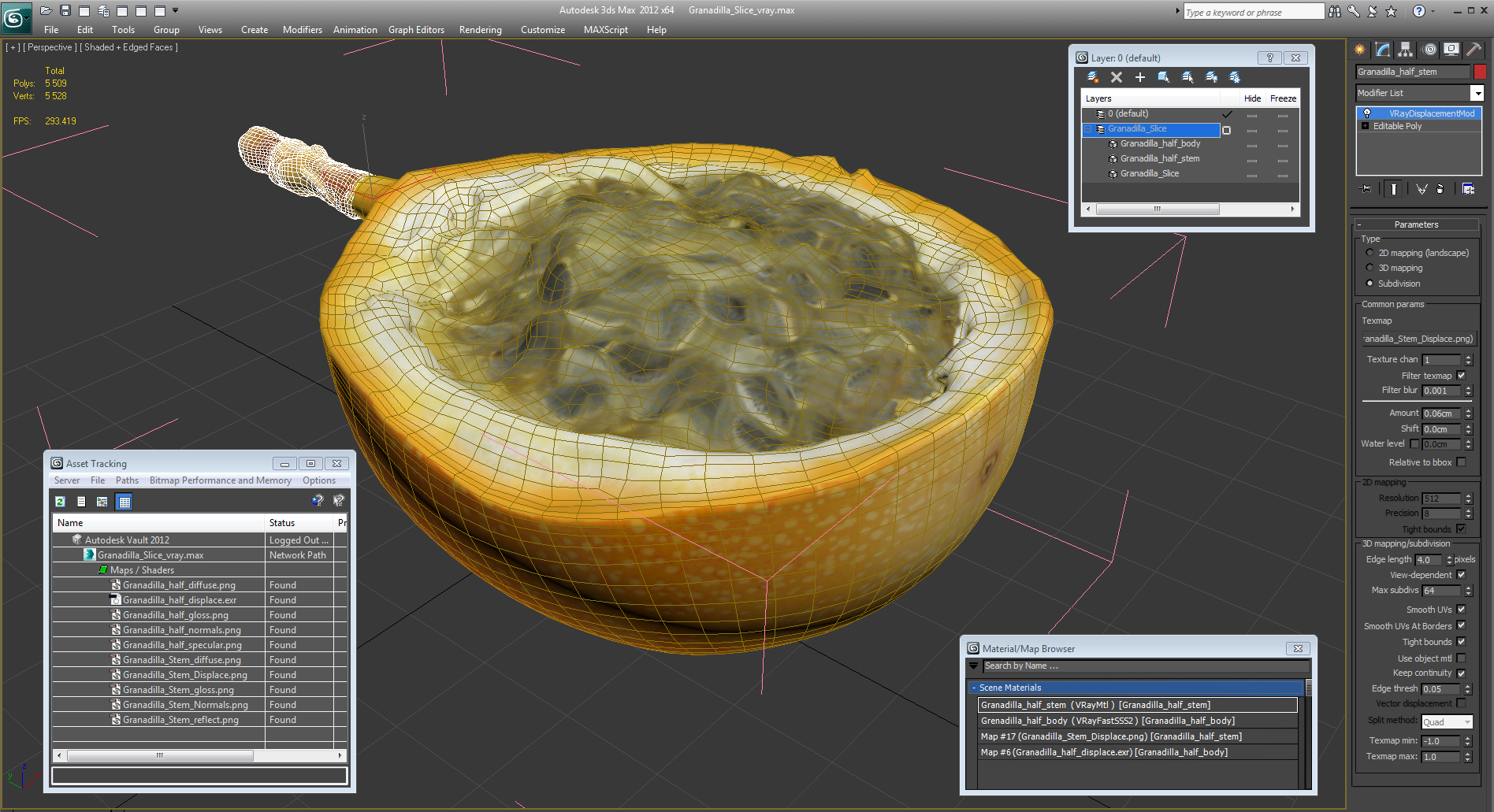Open the MAXScript menu
Screen dimensions: 1494x812
tap(605, 30)
